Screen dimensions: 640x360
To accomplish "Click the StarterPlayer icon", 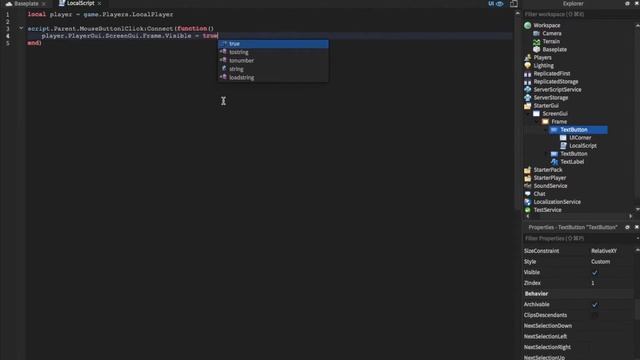I will [x=527, y=178].
